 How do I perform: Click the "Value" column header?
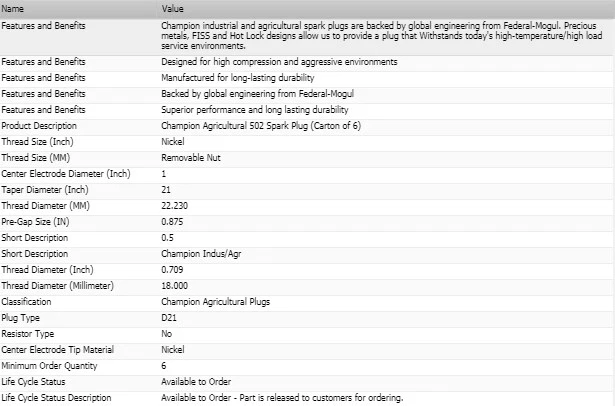(172, 9)
